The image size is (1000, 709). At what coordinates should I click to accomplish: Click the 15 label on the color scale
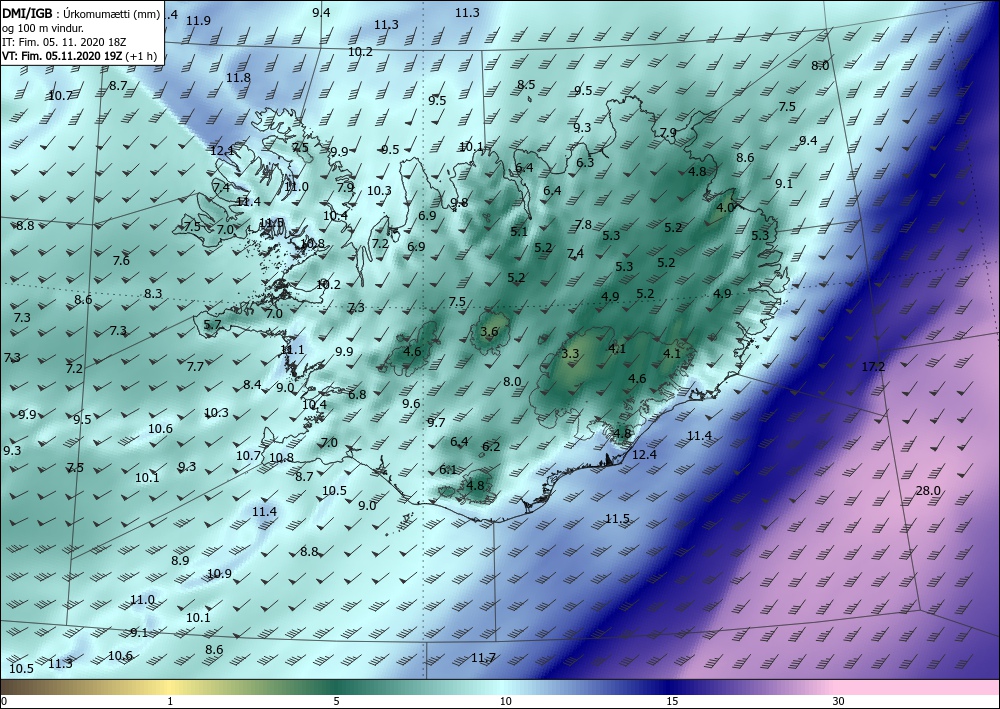pyautogui.click(x=672, y=702)
